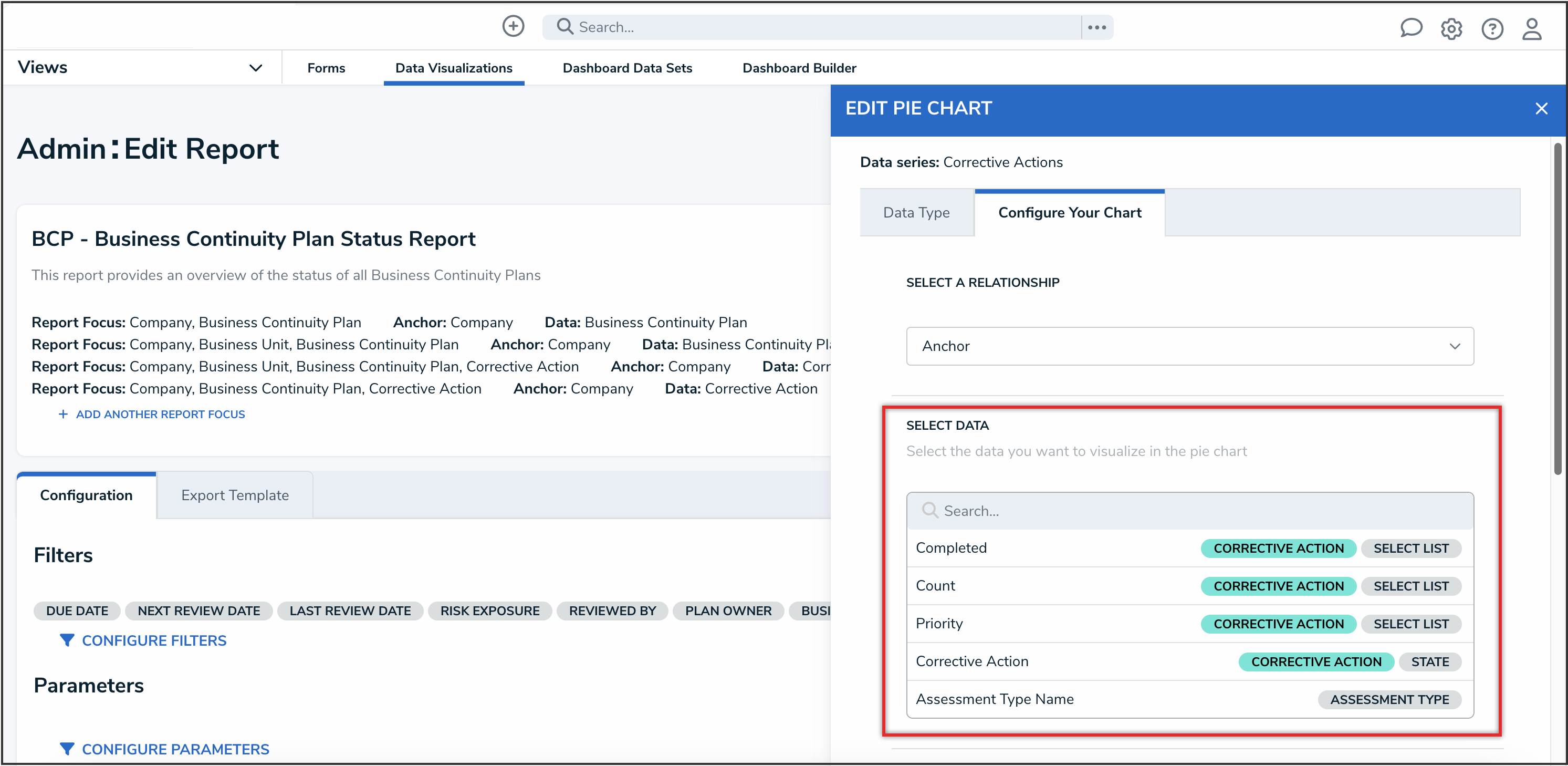Expand the filter funnel beside CONFIGURE PARAMETERS

click(x=68, y=748)
